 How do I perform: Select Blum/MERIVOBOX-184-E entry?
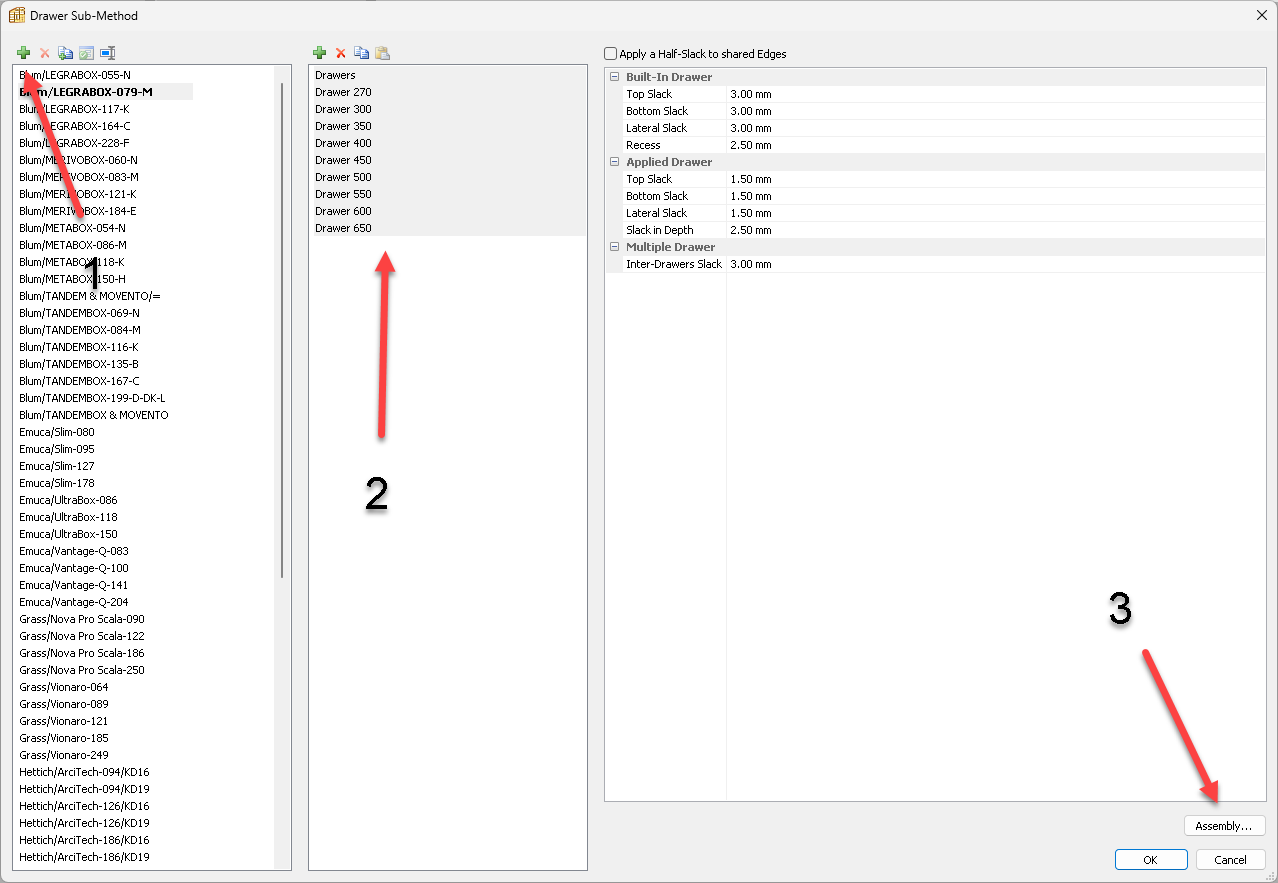click(x=78, y=211)
